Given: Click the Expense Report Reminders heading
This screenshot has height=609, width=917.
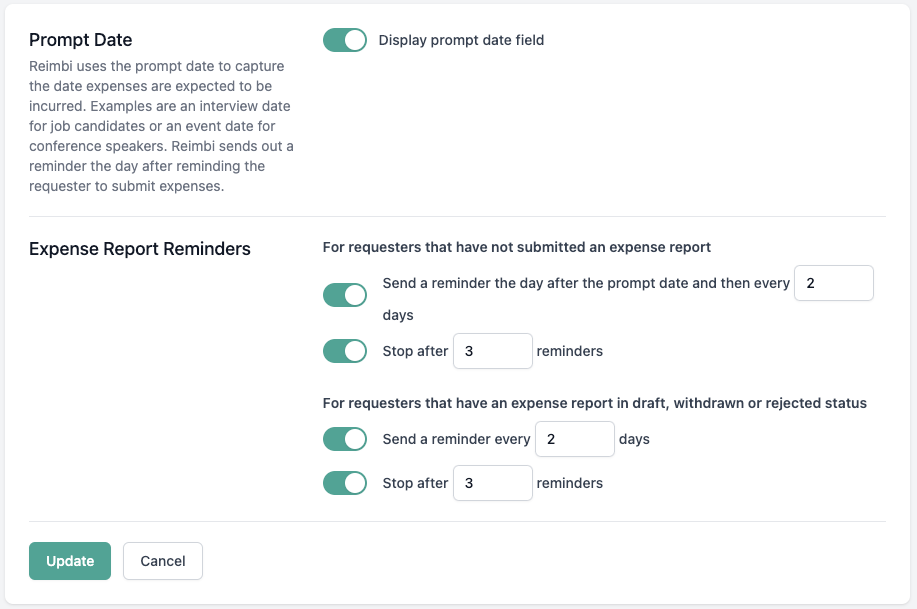Looking at the screenshot, I should coord(140,248).
